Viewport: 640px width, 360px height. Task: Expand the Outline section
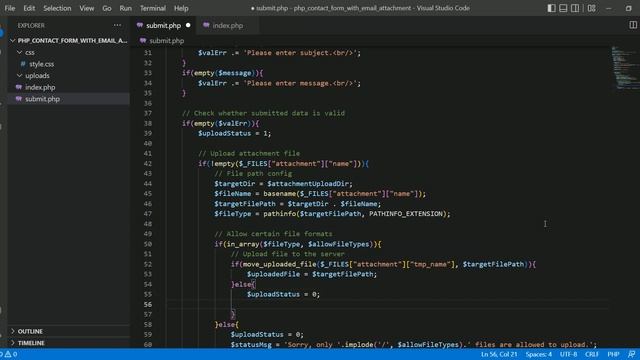30,331
